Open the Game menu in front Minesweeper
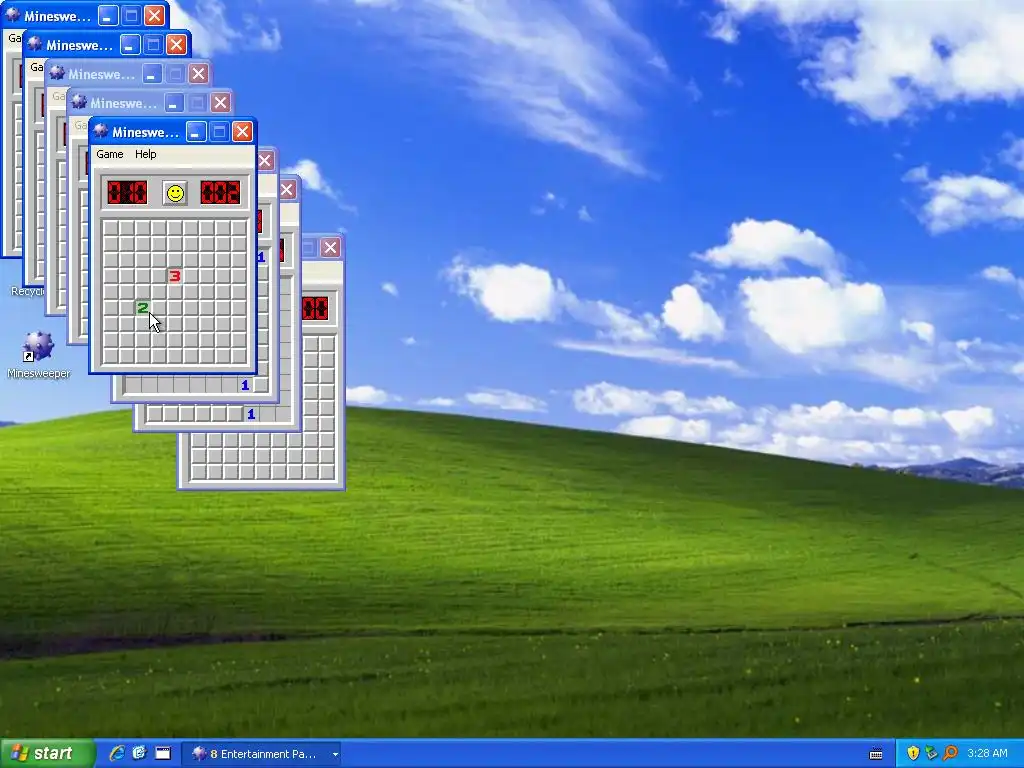1024x768 pixels. tap(110, 154)
